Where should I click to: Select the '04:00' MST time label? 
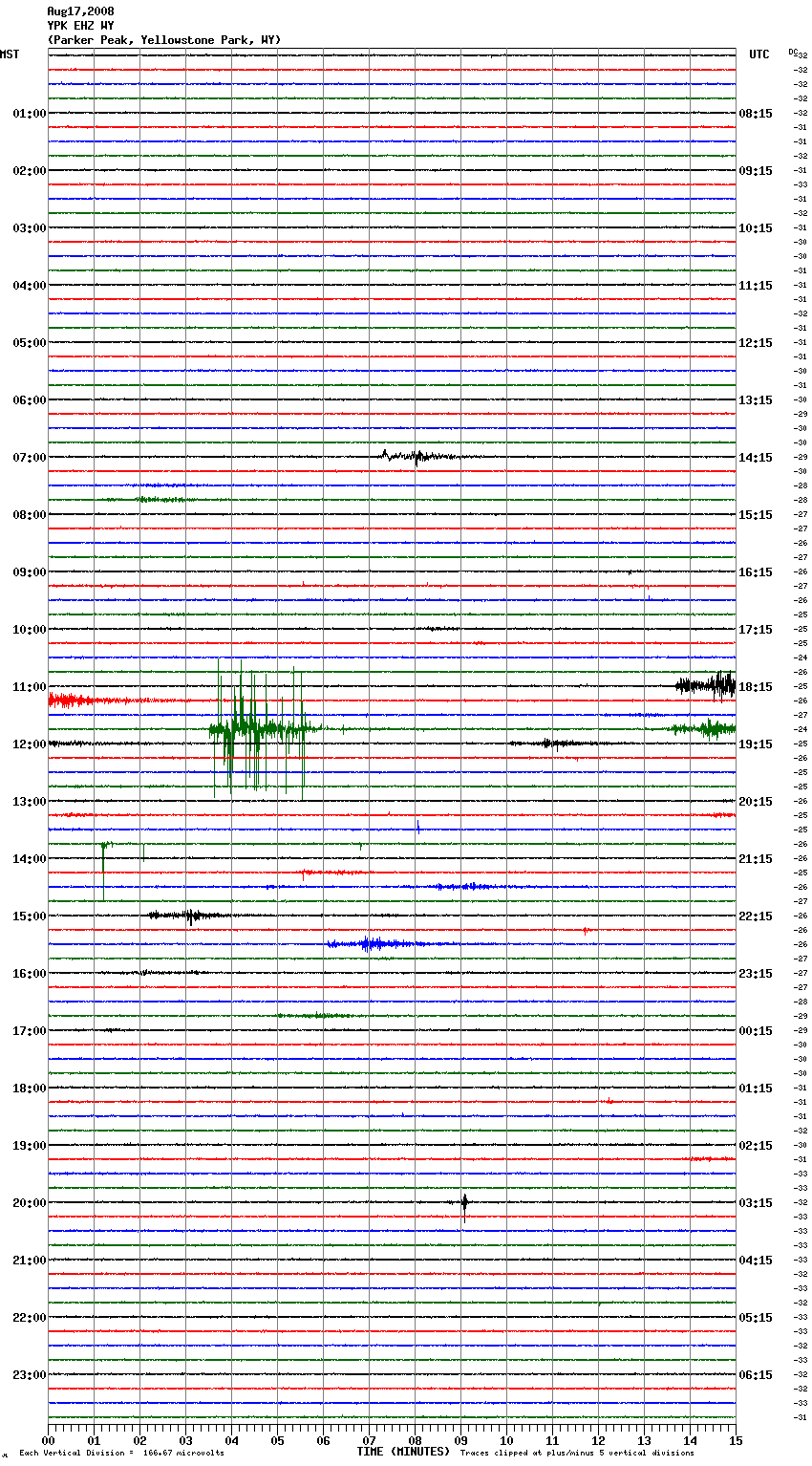click(x=30, y=286)
